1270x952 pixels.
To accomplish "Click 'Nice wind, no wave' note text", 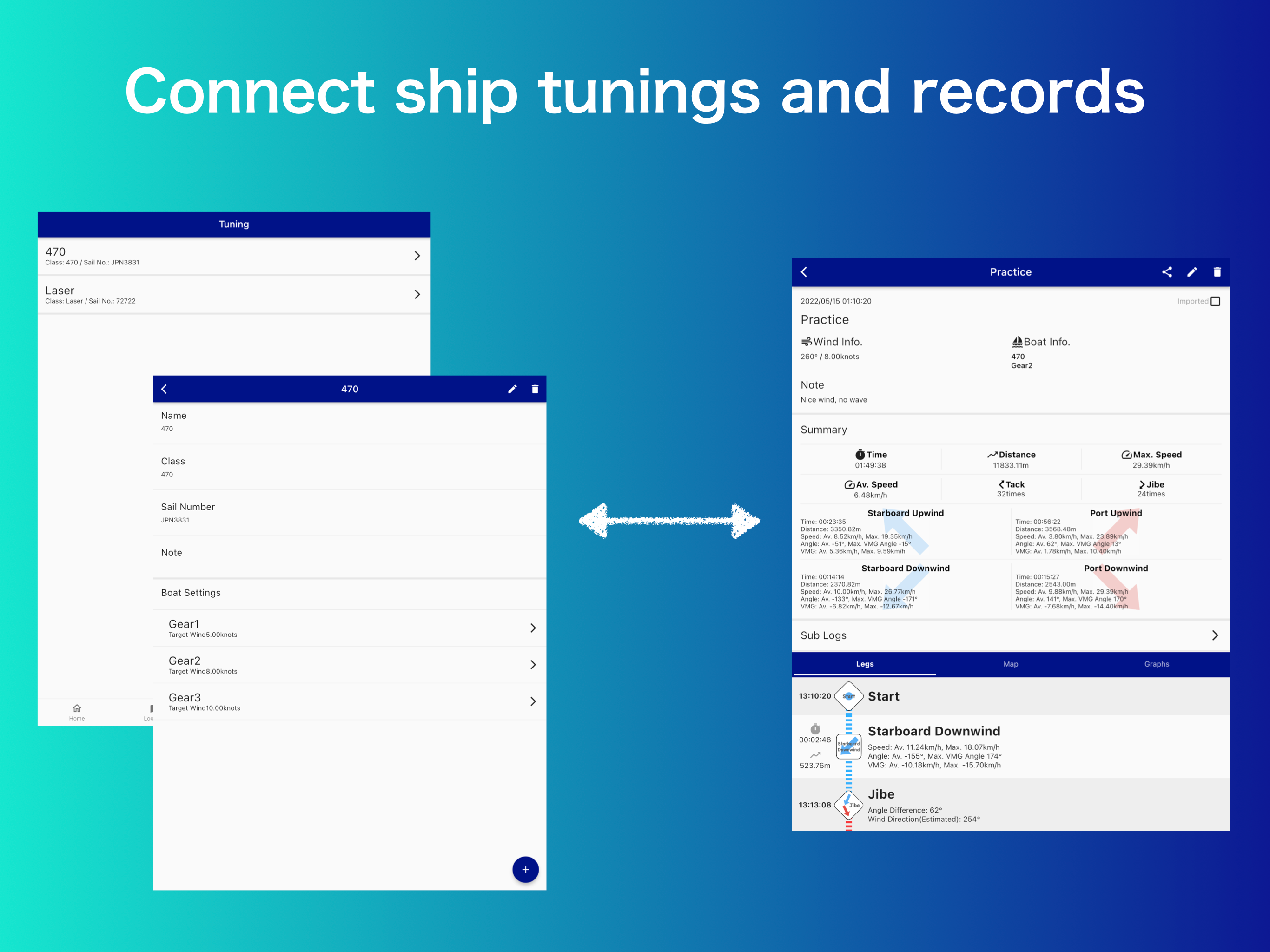I will coord(833,400).
